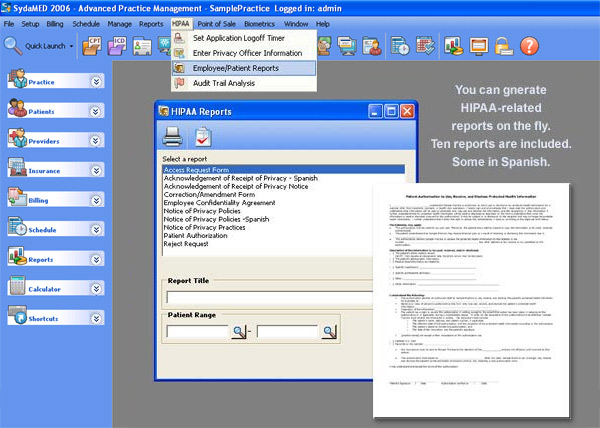Click the ICD codes toolbar icon
Image resolution: width=600 pixels, height=428 pixels.
click(120, 45)
